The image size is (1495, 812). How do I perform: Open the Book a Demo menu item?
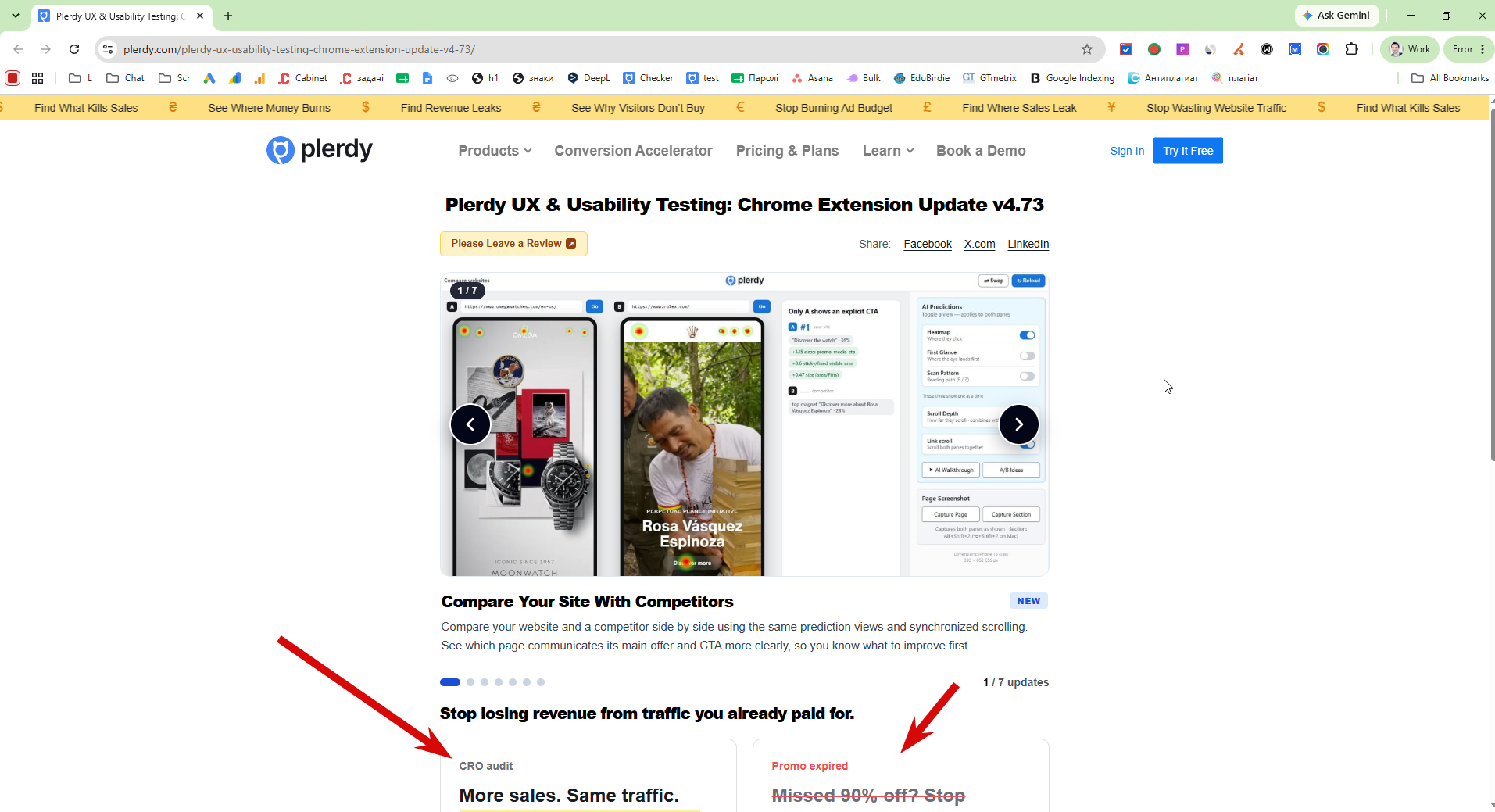point(981,151)
